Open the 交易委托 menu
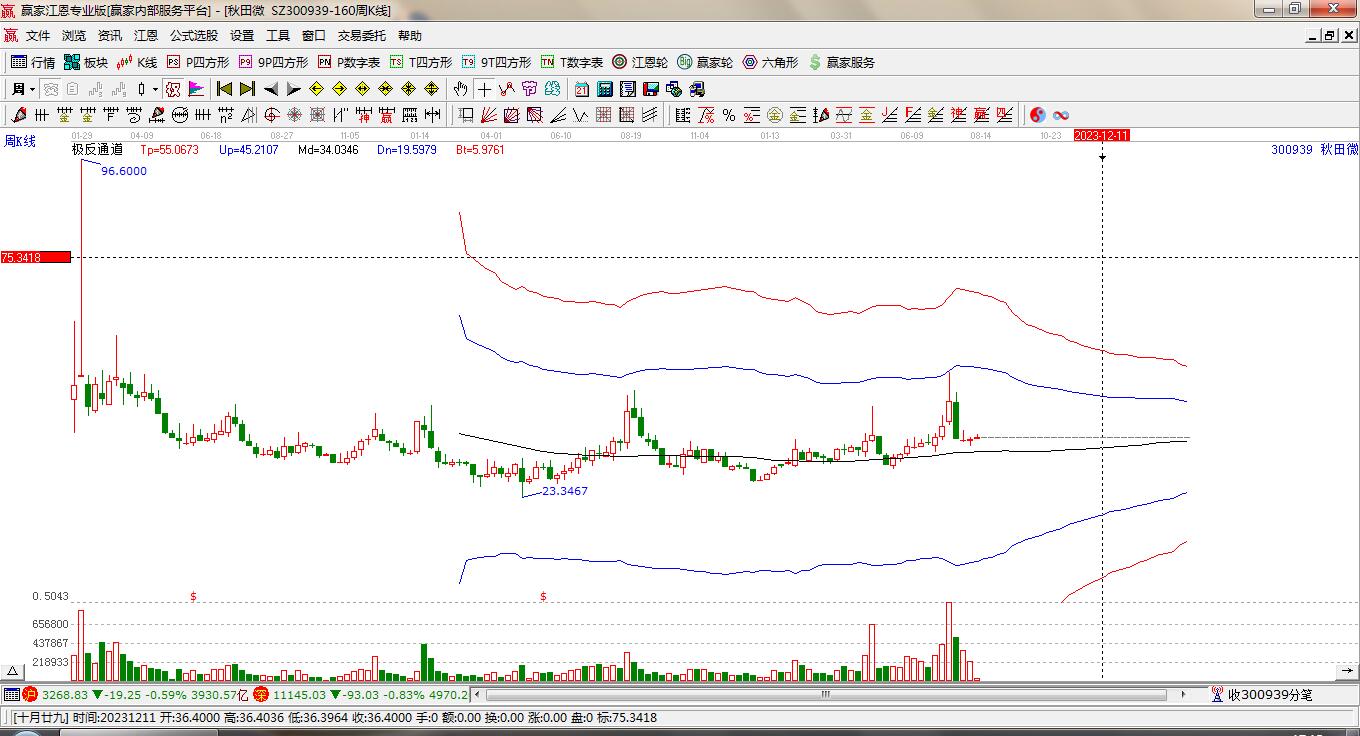 click(x=361, y=36)
